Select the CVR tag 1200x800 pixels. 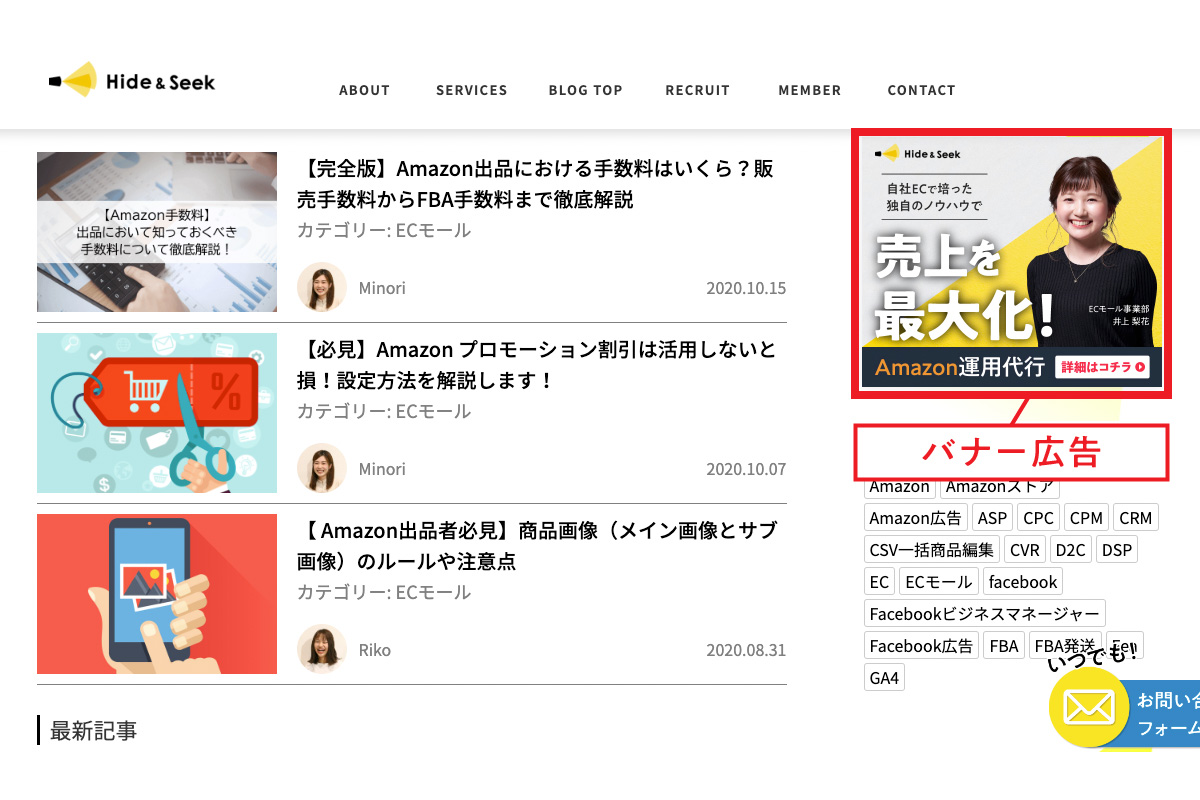pos(1025,550)
